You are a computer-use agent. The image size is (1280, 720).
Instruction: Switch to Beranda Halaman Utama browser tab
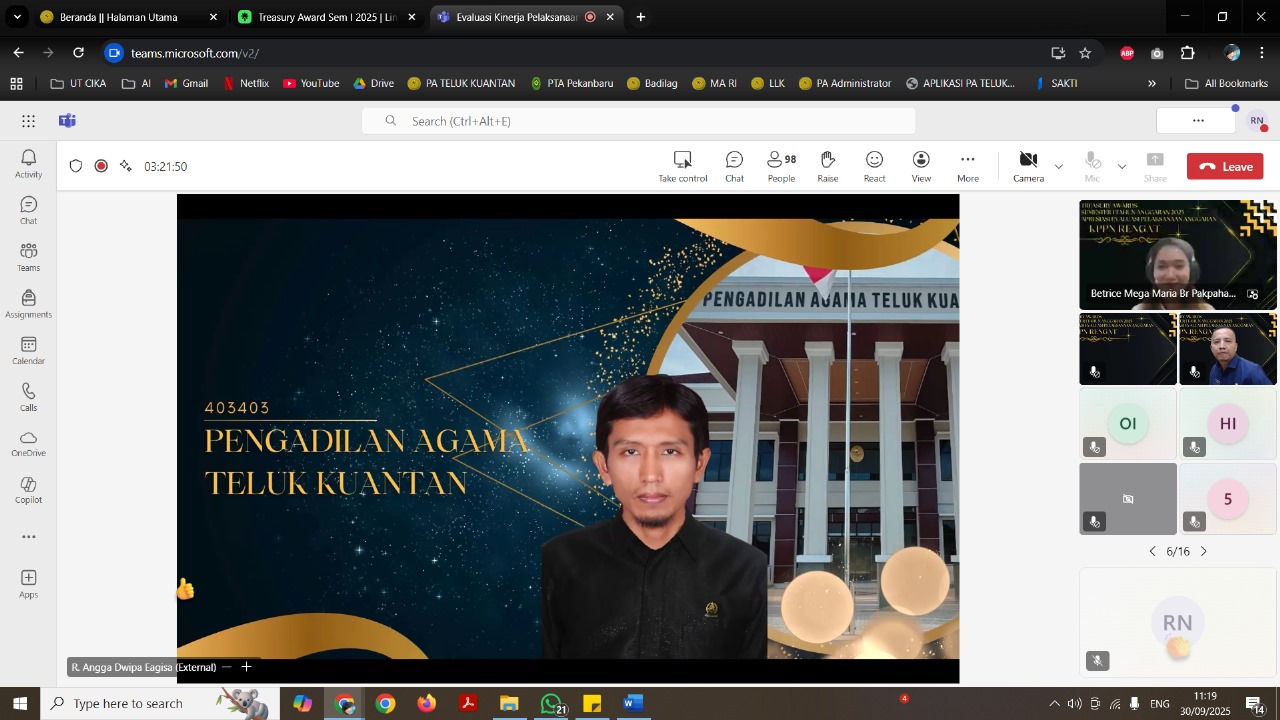(x=128, y=17)
